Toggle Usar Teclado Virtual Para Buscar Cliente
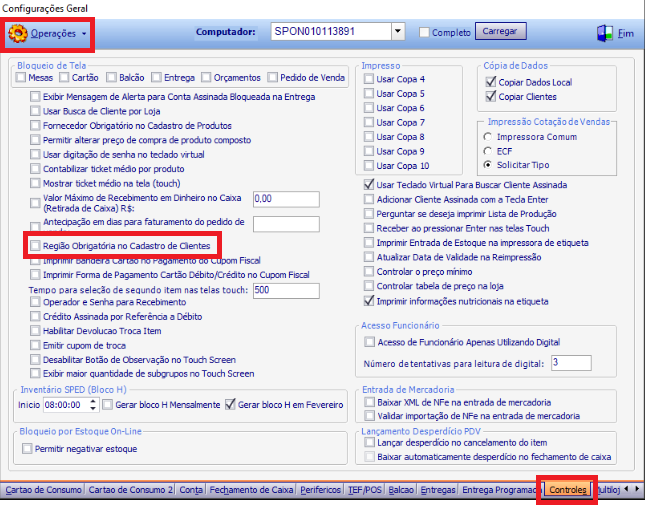The height and width of the screenshot is (508, 645). [369, 185]
